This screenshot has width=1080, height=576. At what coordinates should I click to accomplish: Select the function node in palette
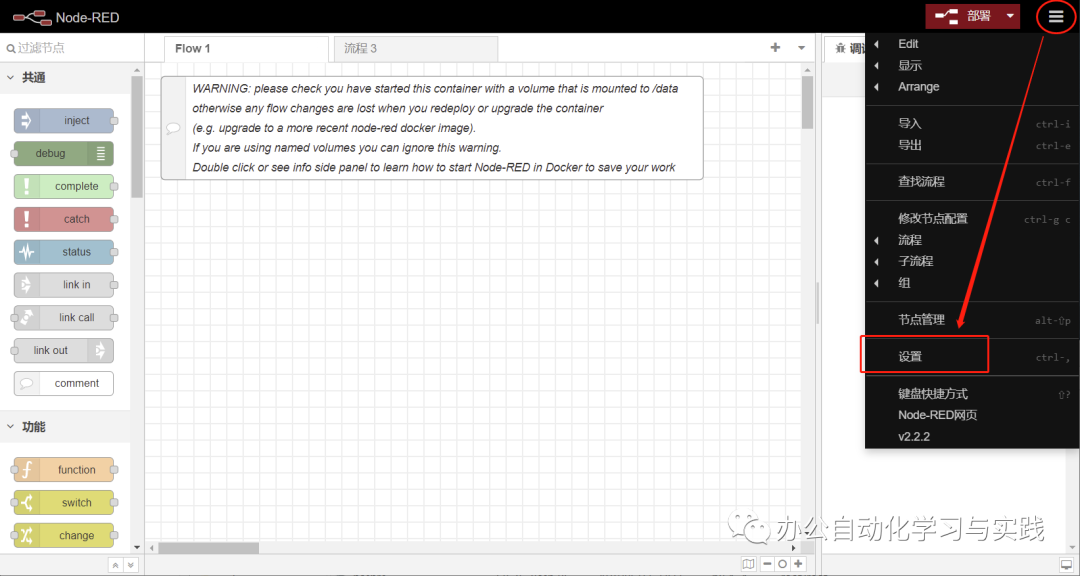64,470
